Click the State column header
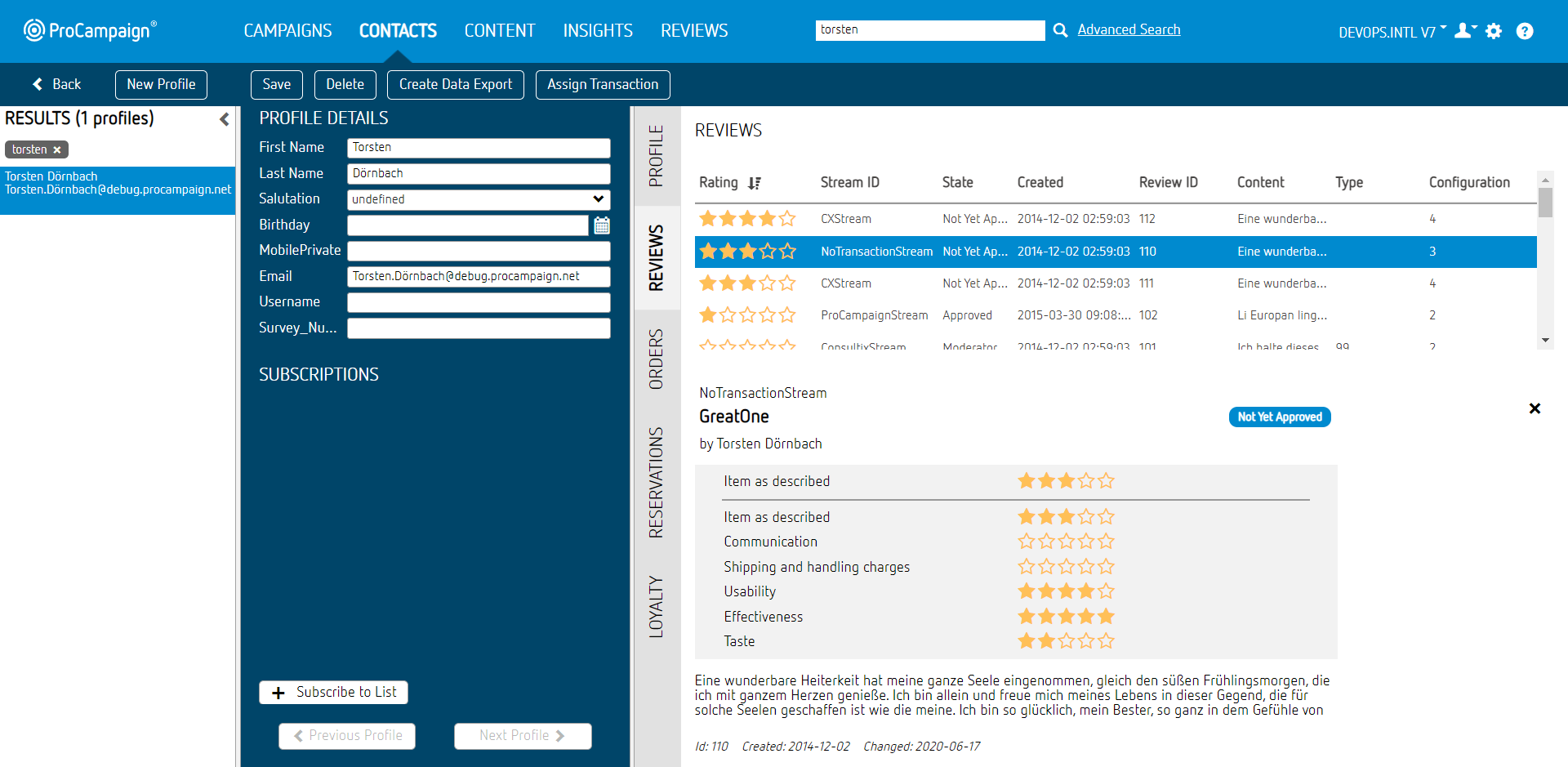 pos(957,183)
